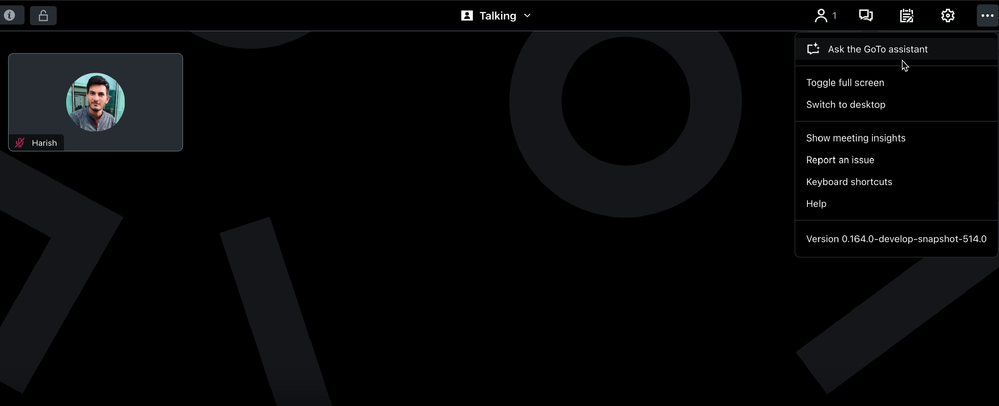The height and width of the screenshot is (406, 999).
Task: Collapse the three-dot more options menu
Action: click(987, 16)
